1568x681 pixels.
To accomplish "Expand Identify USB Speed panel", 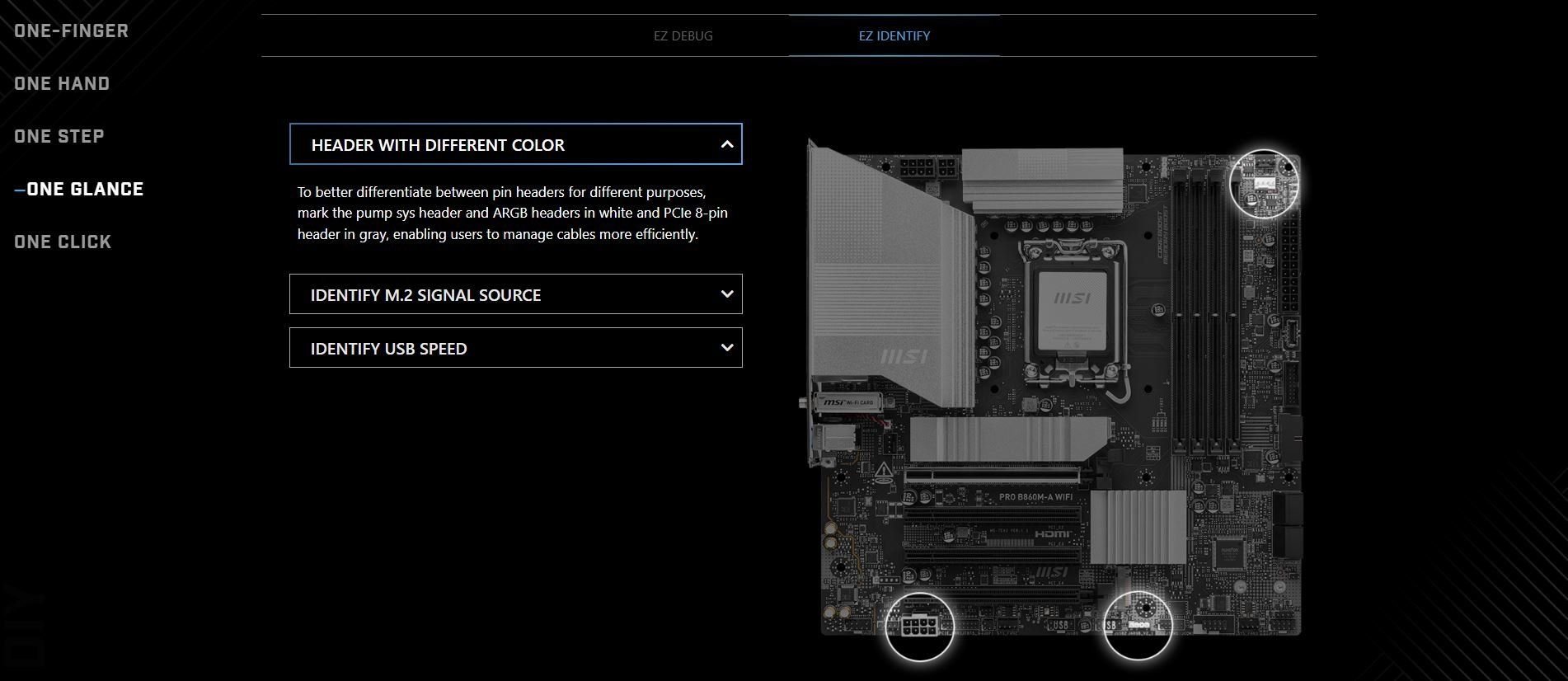I will [x=516, y=348].
